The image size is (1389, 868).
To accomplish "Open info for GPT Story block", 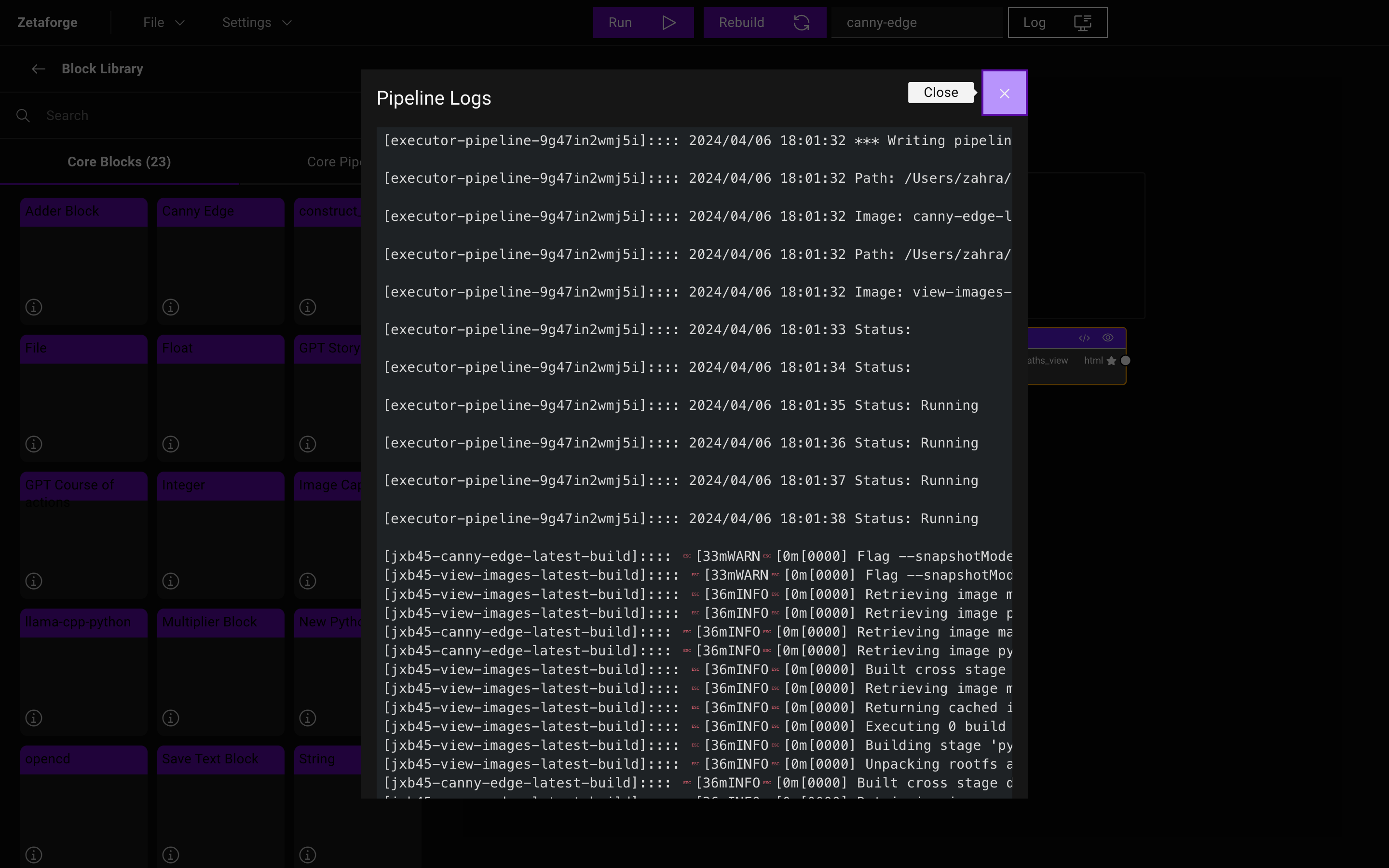I will point(308,444).
